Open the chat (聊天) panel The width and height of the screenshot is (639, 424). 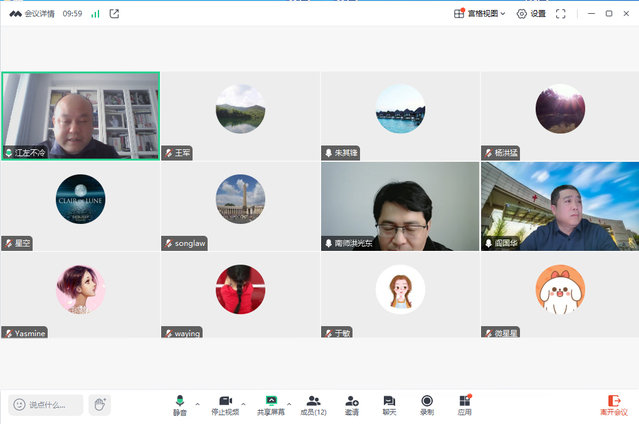pos(389,404)
